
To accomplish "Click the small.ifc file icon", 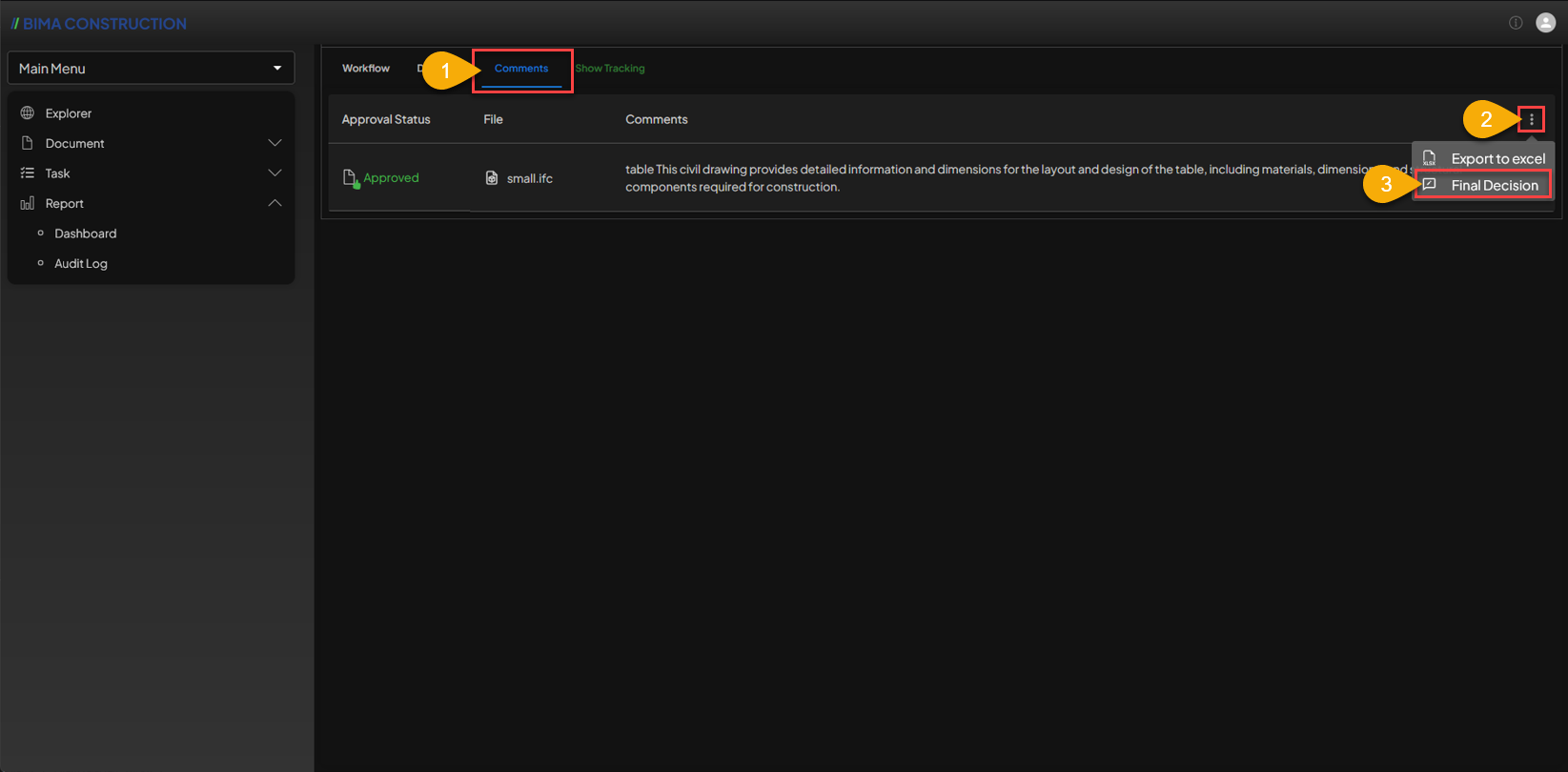I will point(492,178).
